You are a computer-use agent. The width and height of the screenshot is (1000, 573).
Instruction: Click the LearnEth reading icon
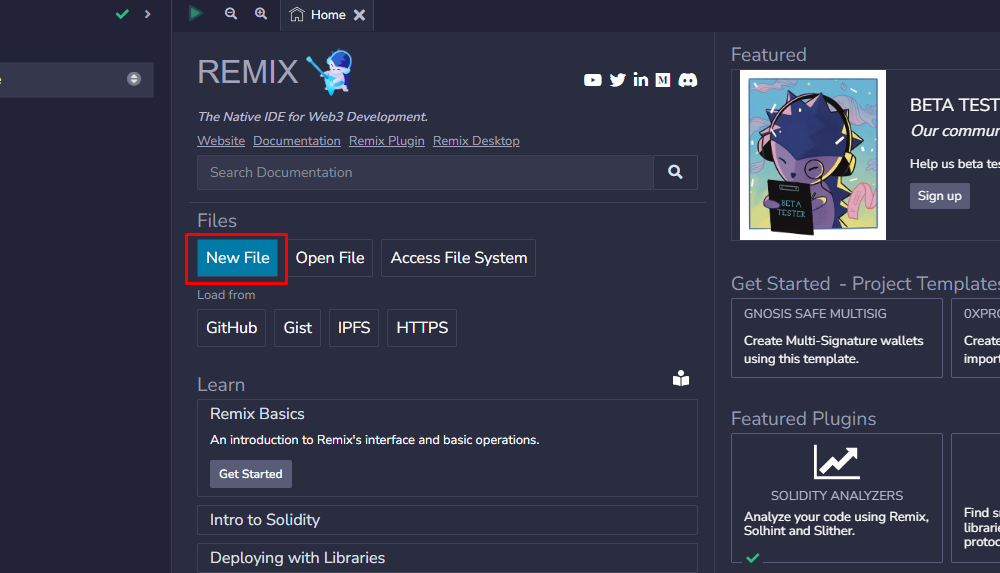coord(681,378)
